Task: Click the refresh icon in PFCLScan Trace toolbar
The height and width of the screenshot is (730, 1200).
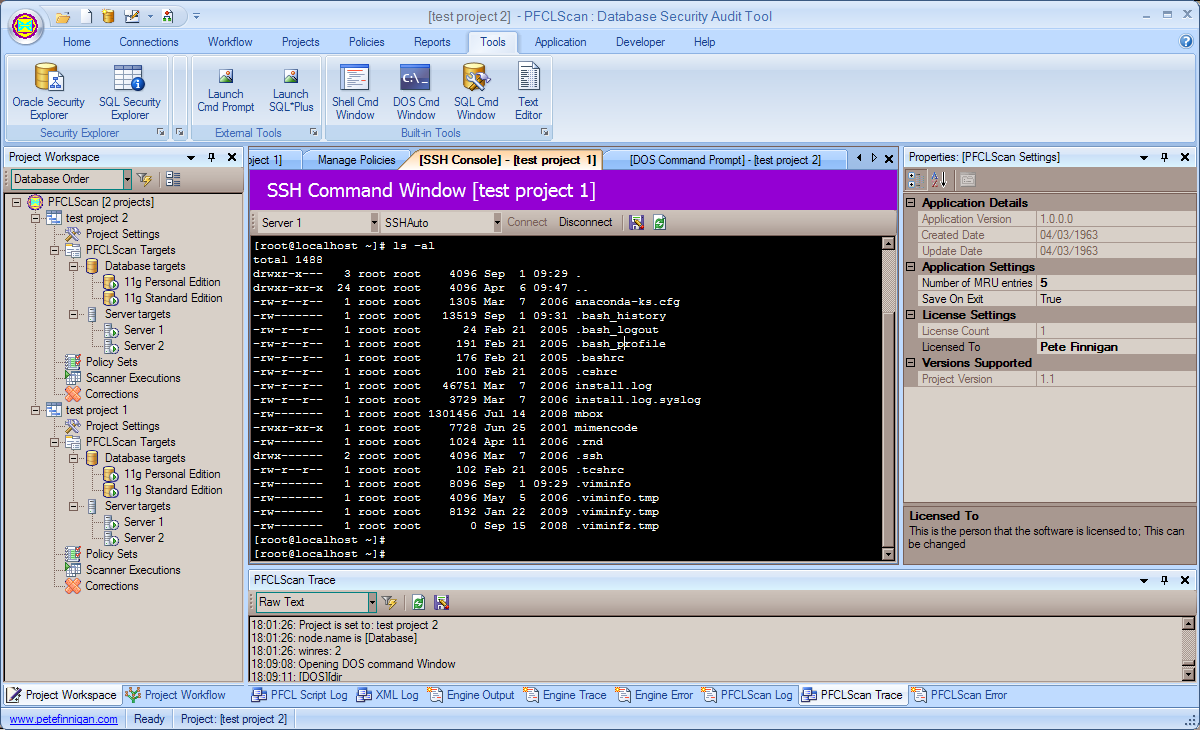Action: (x=418, y=602)
